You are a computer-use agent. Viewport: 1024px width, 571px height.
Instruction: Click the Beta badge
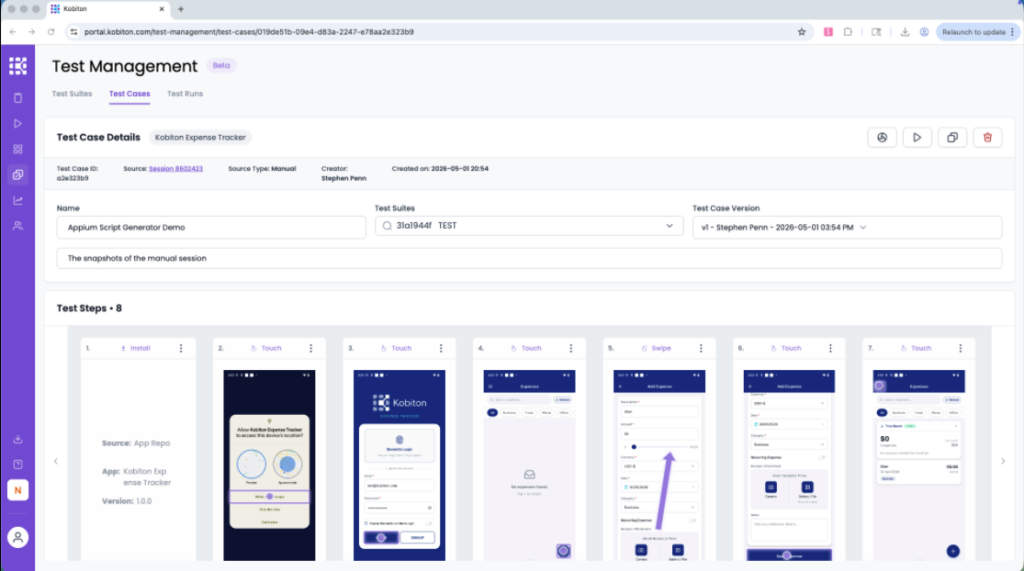[x=221, y=65]
